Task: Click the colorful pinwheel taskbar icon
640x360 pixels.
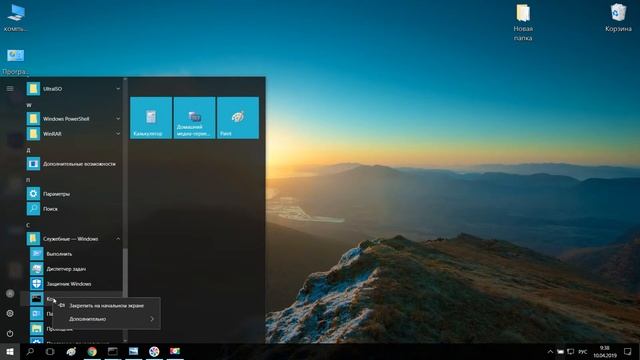Action: [x=154, y=351]
